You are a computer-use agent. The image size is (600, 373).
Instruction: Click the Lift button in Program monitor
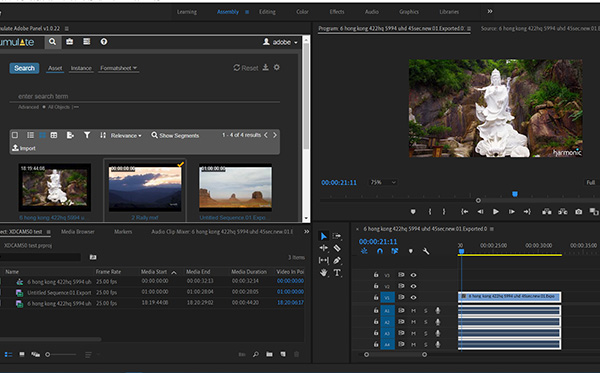pos(546,212)
